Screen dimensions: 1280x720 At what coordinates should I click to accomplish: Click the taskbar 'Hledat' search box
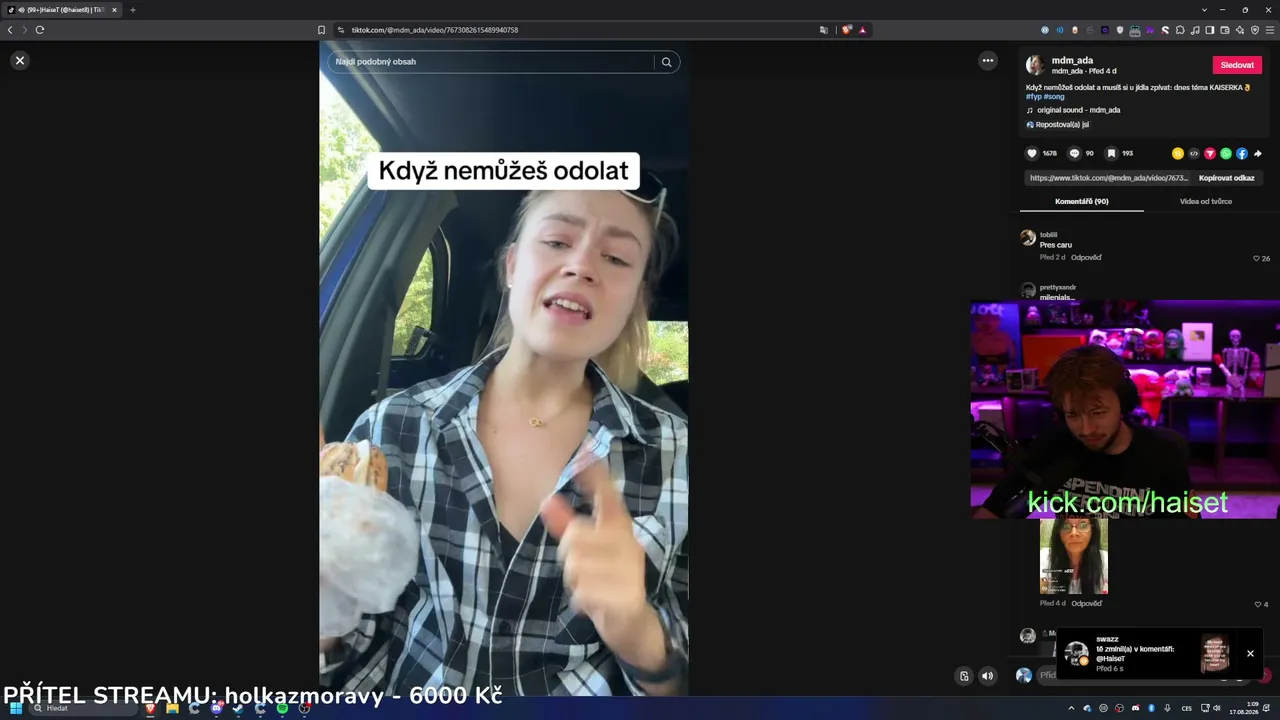click(x=84, y=708)
